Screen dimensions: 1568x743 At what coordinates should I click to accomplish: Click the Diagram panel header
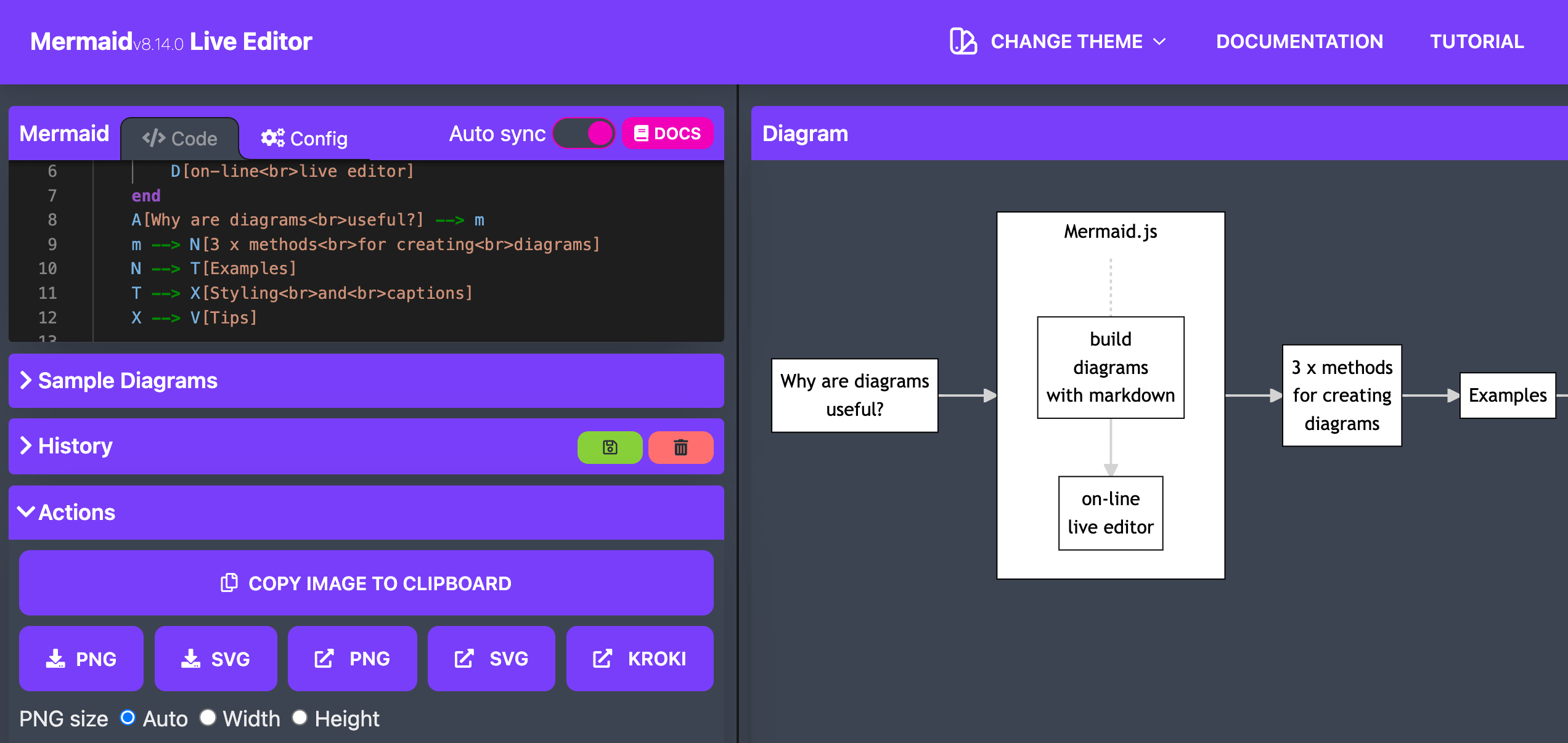point(1159,133)
